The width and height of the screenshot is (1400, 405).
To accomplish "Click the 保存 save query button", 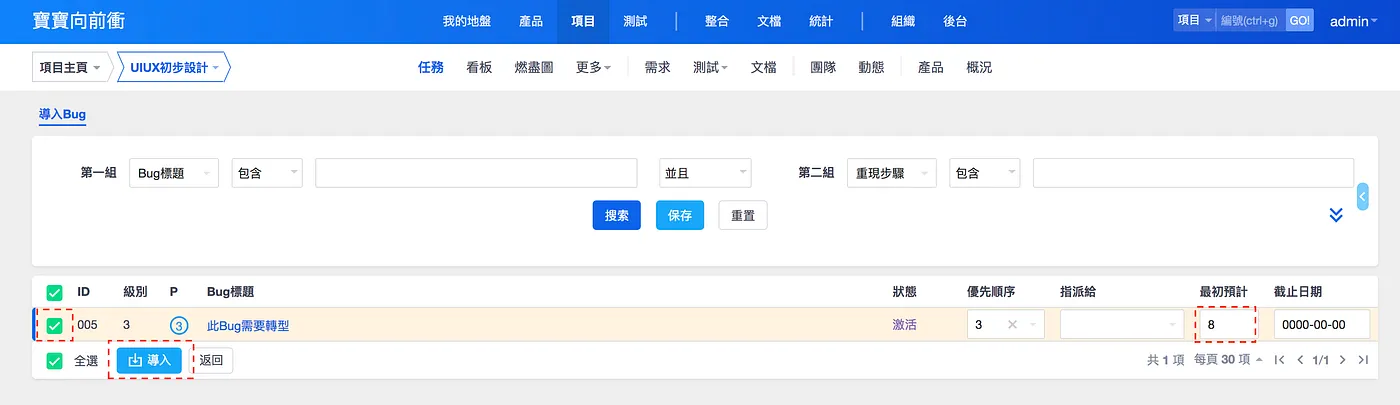I will click(x=680, y=215).
